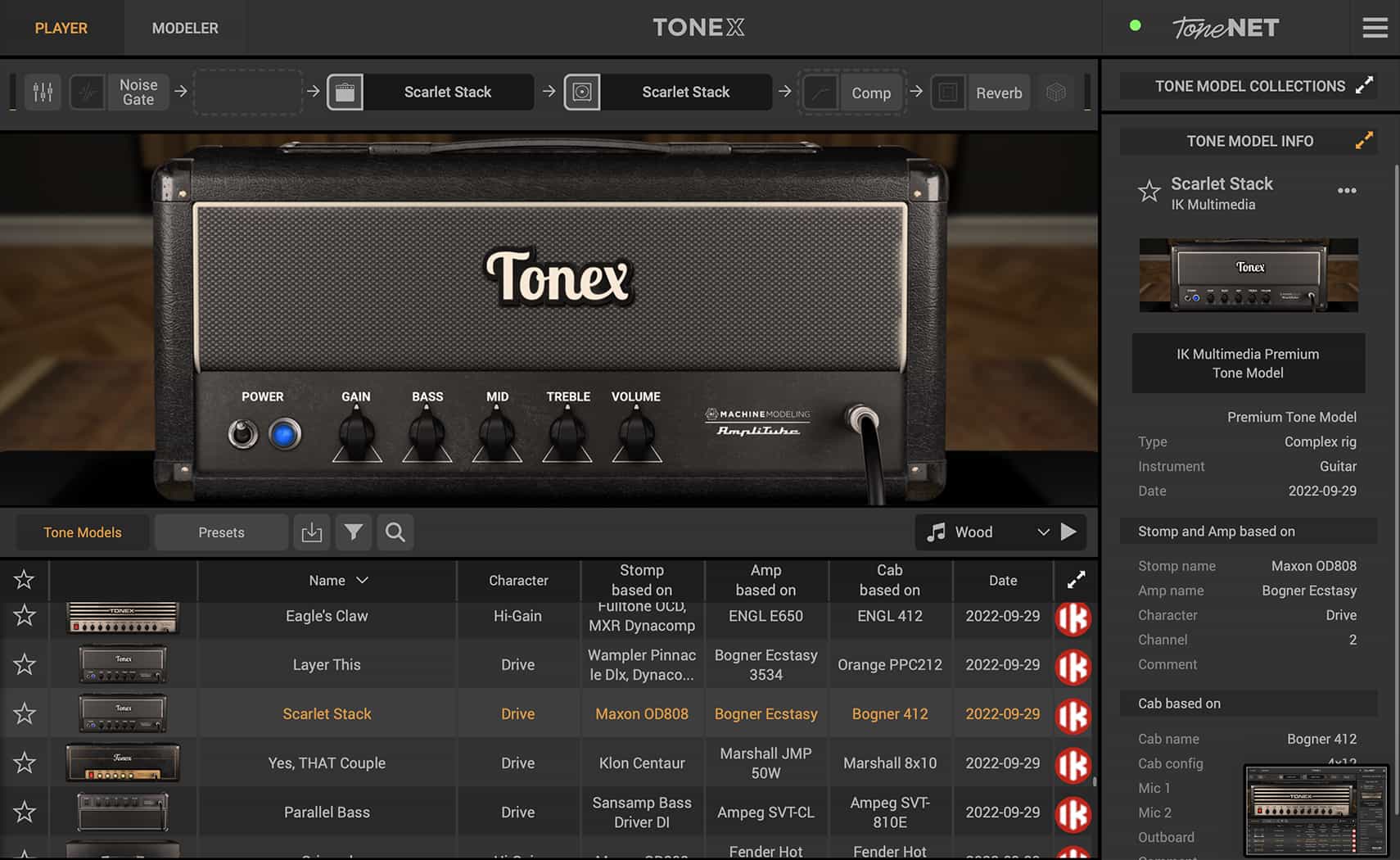Click the Scarlet Stack amp thumbnail in info panel

coord(1249,275)
